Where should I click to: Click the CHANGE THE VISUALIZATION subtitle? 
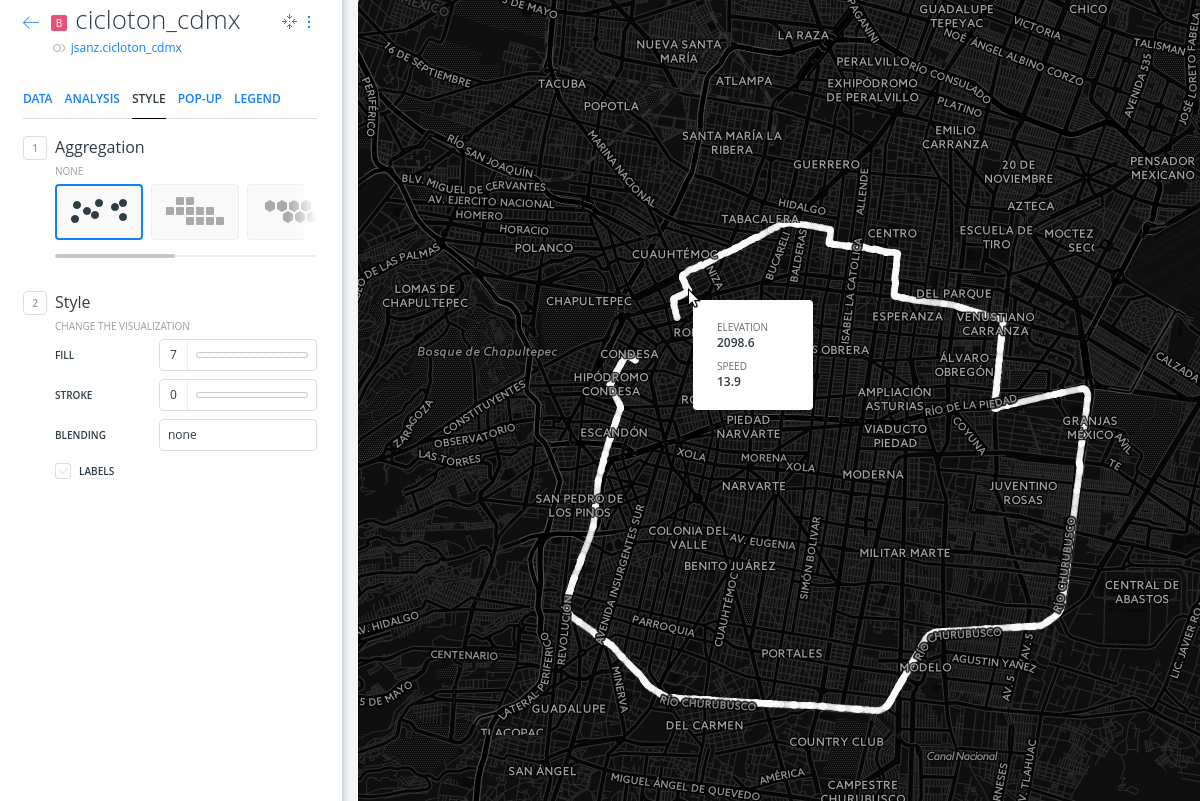122,326
